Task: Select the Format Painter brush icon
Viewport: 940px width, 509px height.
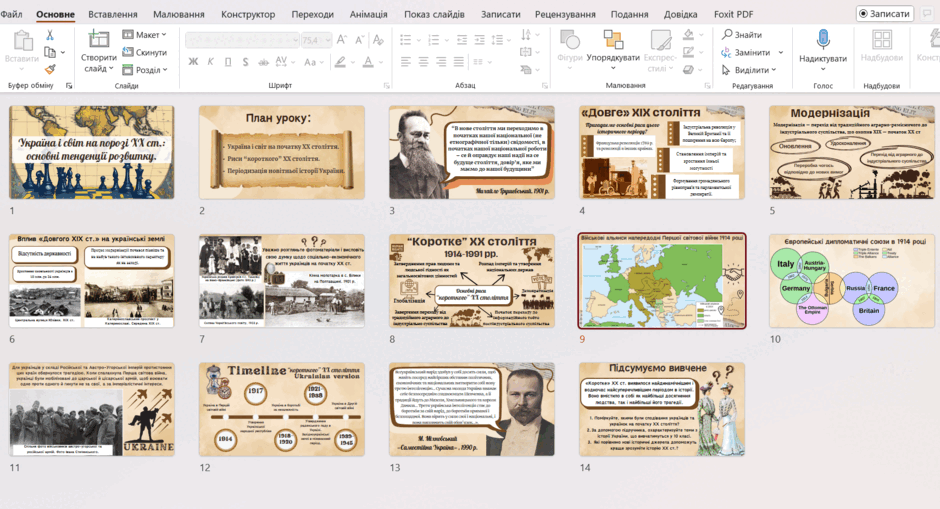Action: tap(50, 70)
